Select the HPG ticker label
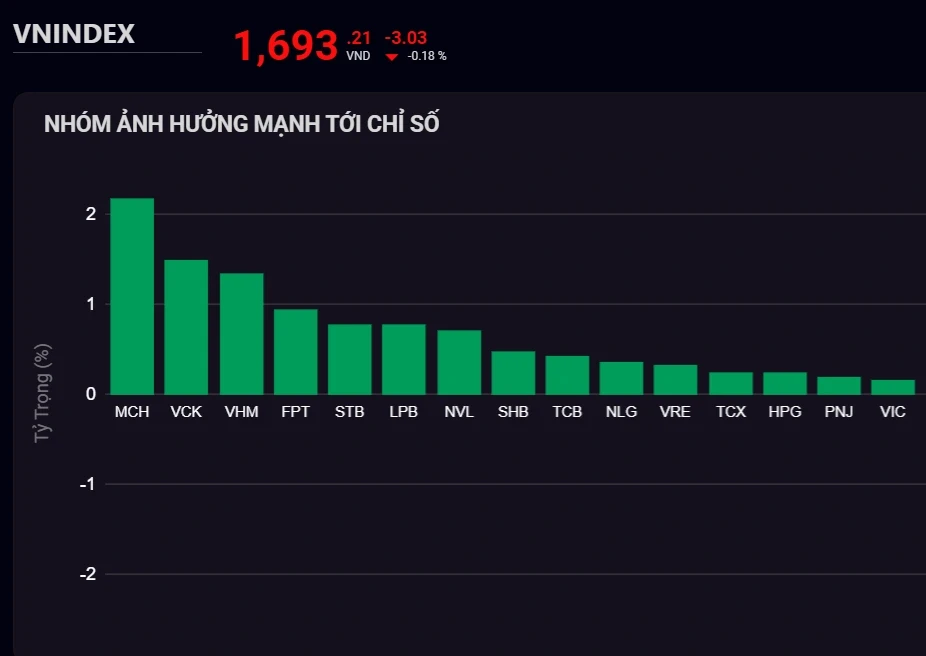Screen dimensions: 926x656 click(x=785, y=412)
